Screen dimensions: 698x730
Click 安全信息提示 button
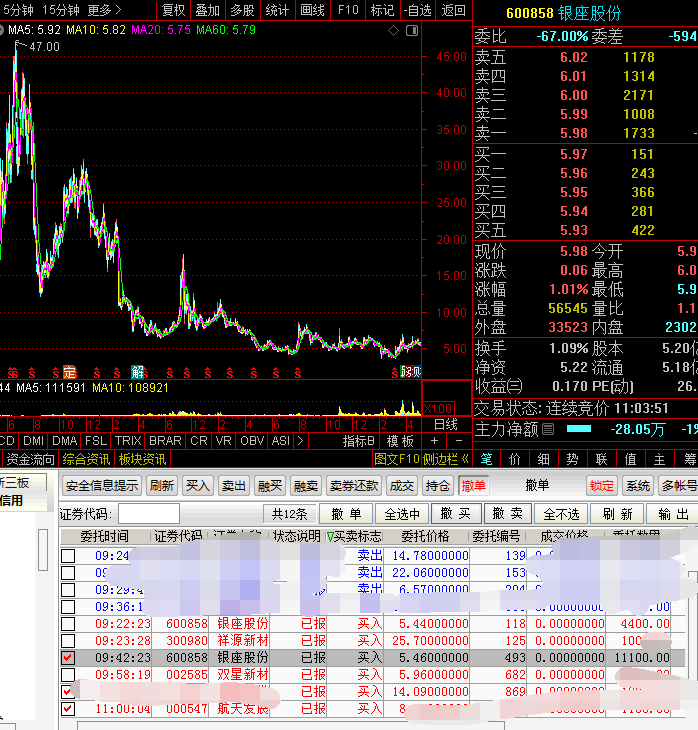102,486
